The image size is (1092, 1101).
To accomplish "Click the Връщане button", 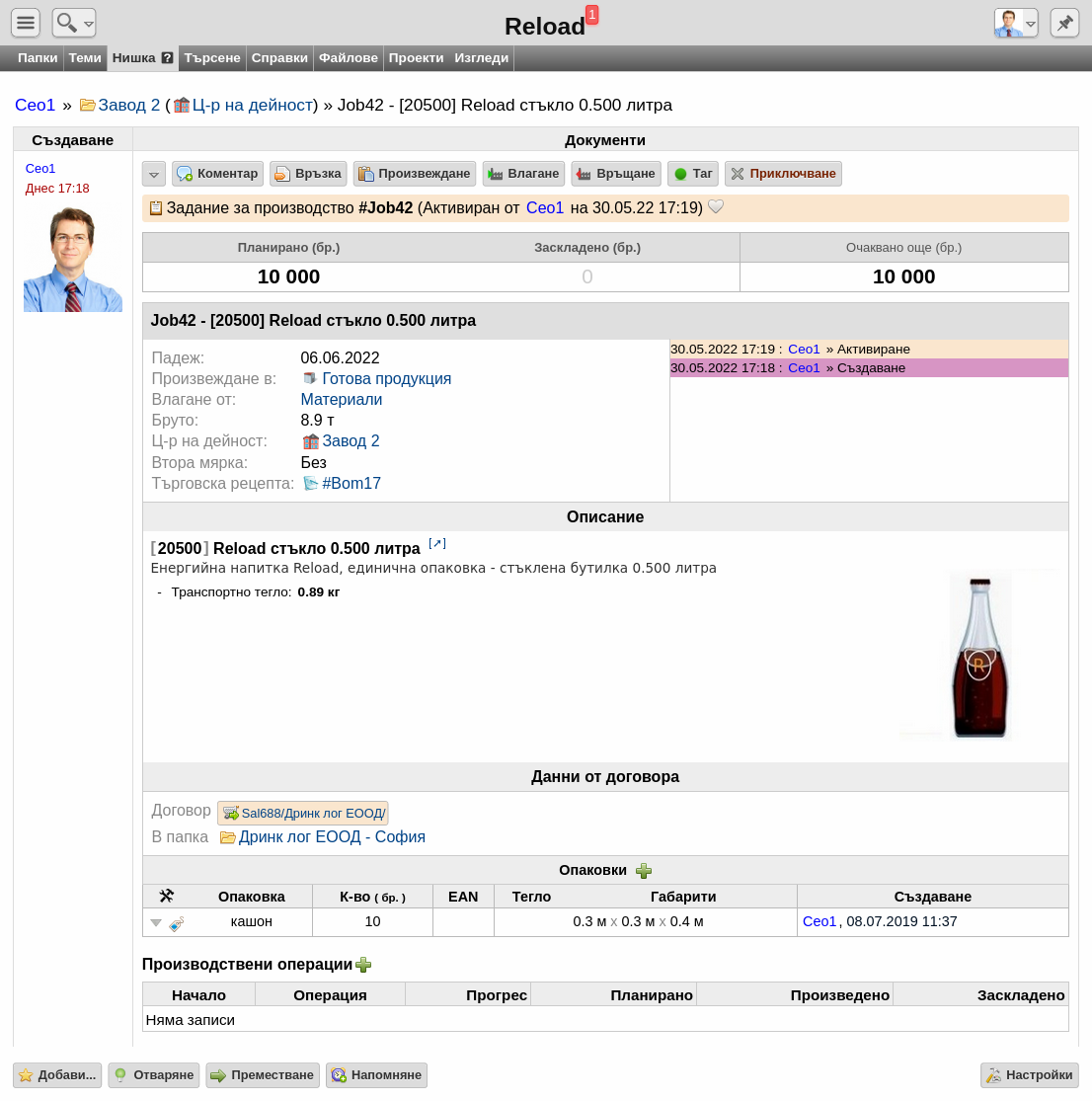I will click(x=616, y=174).
